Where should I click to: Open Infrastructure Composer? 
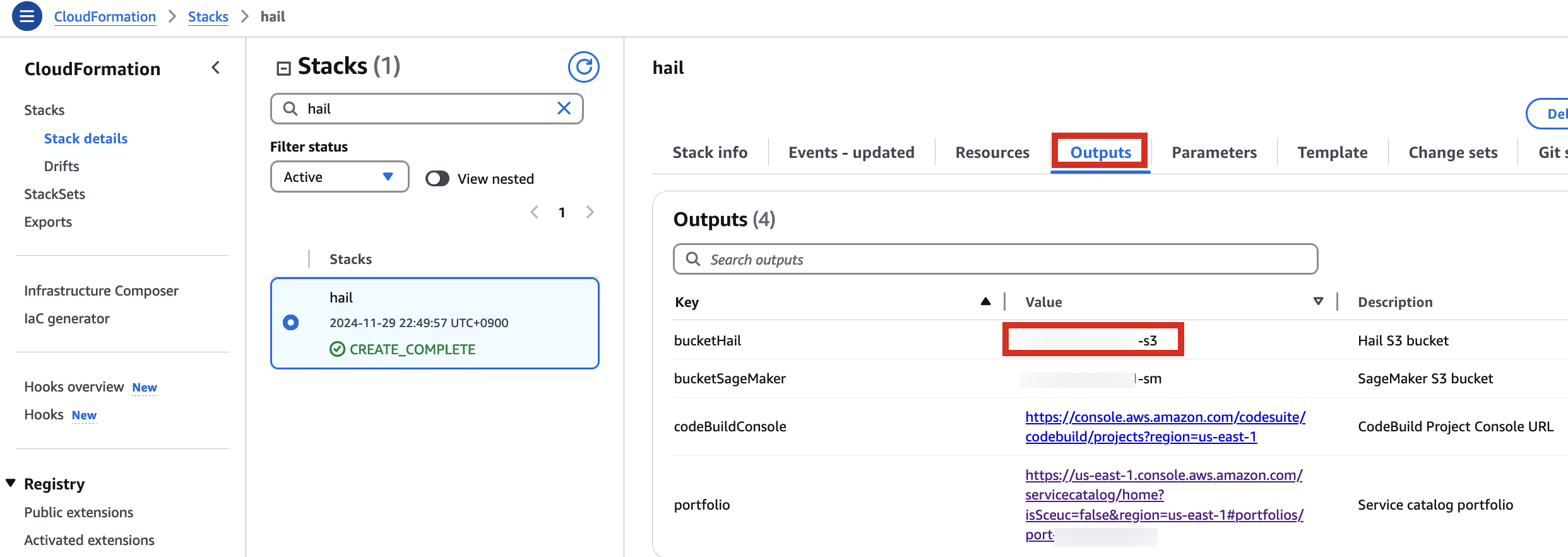click(x=101, y=290)
